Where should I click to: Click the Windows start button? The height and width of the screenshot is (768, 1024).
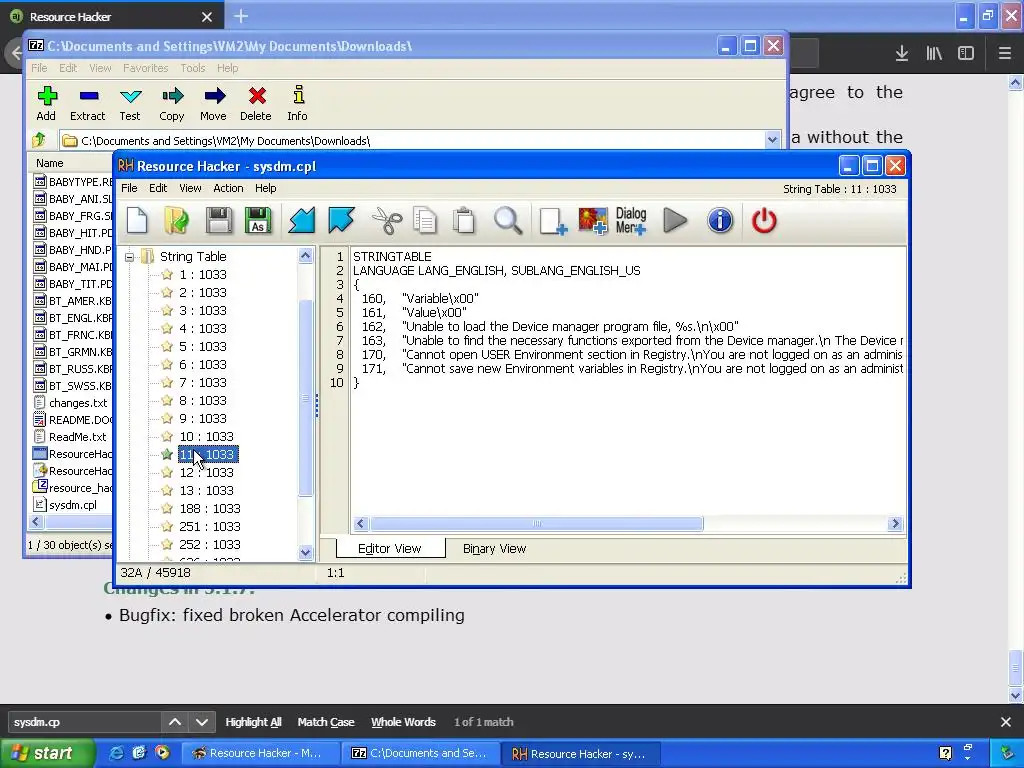[48, 753]
